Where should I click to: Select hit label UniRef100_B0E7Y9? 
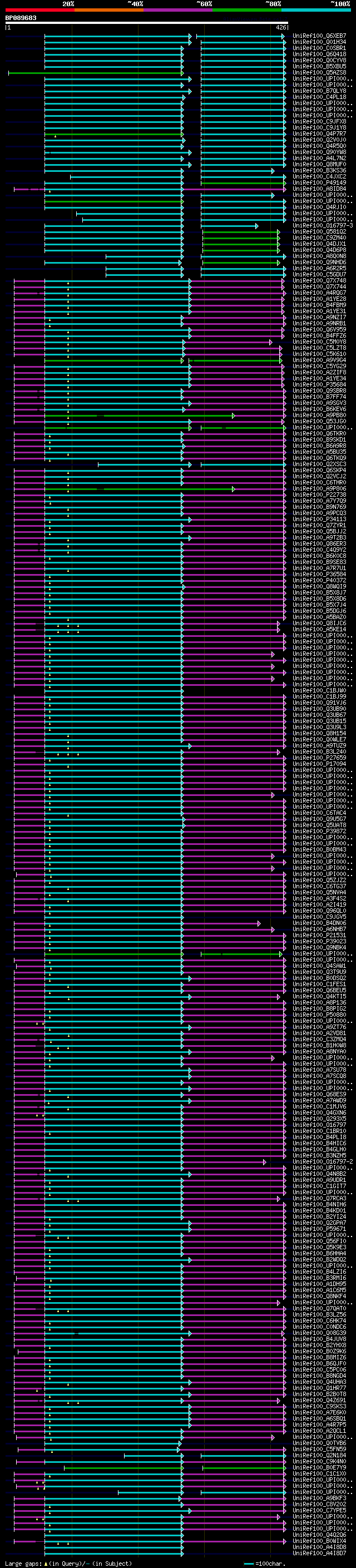(x=319, y=1467)
